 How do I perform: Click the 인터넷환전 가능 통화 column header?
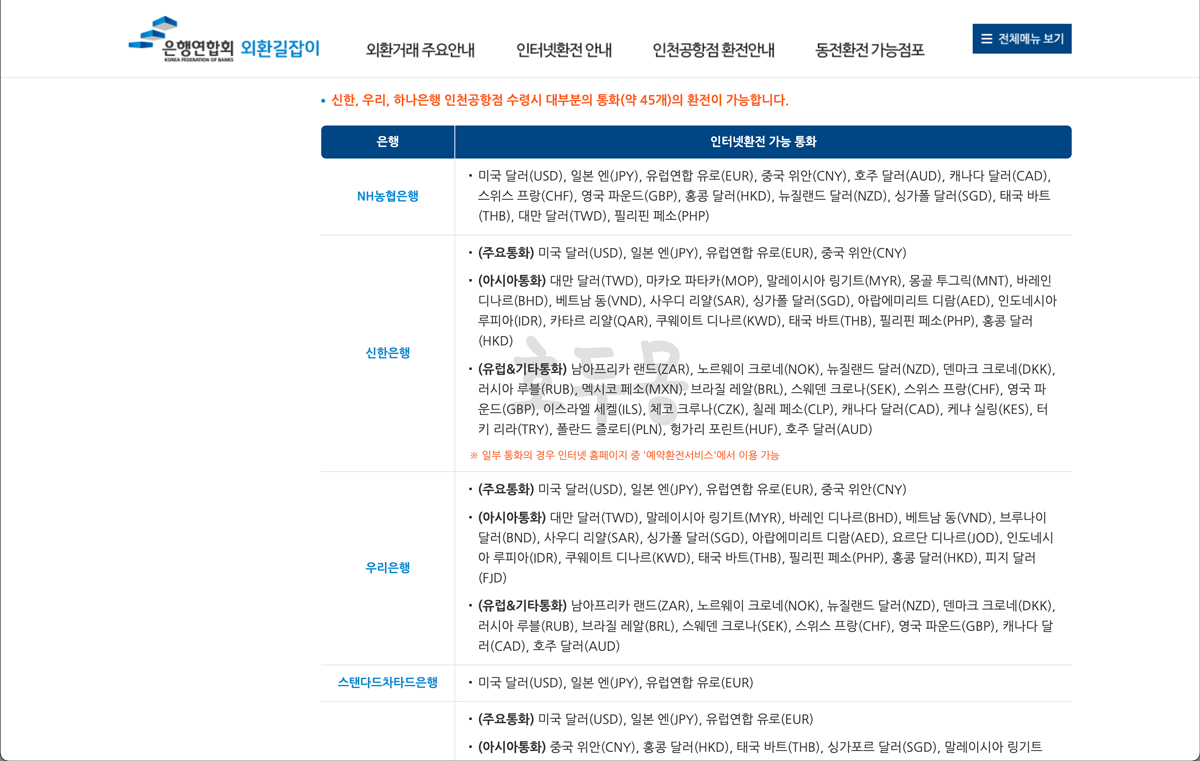click(763, 142)
